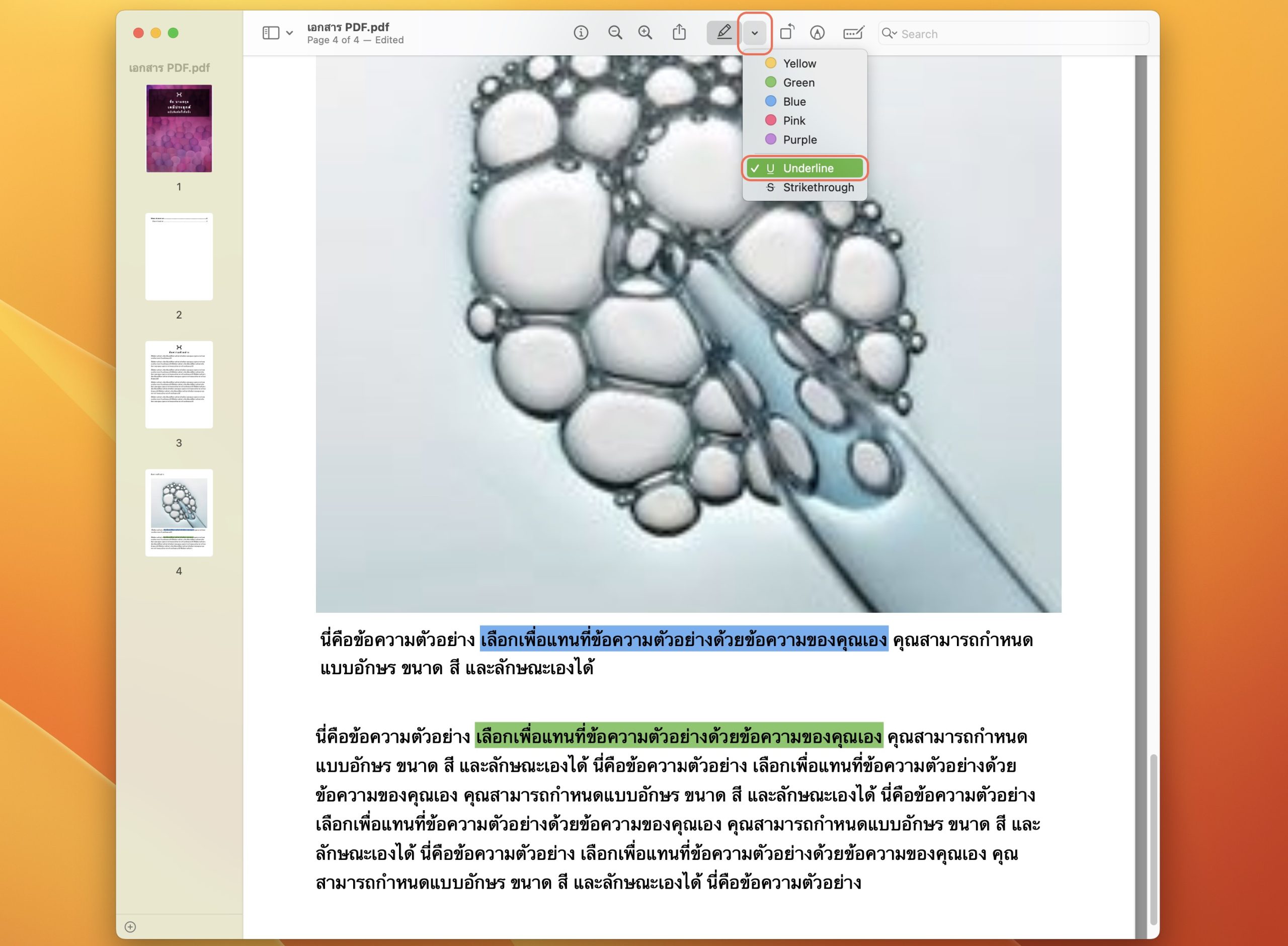Toggle the sidebar view icon
1288x946 pixels.
click(x=271, y=33)
